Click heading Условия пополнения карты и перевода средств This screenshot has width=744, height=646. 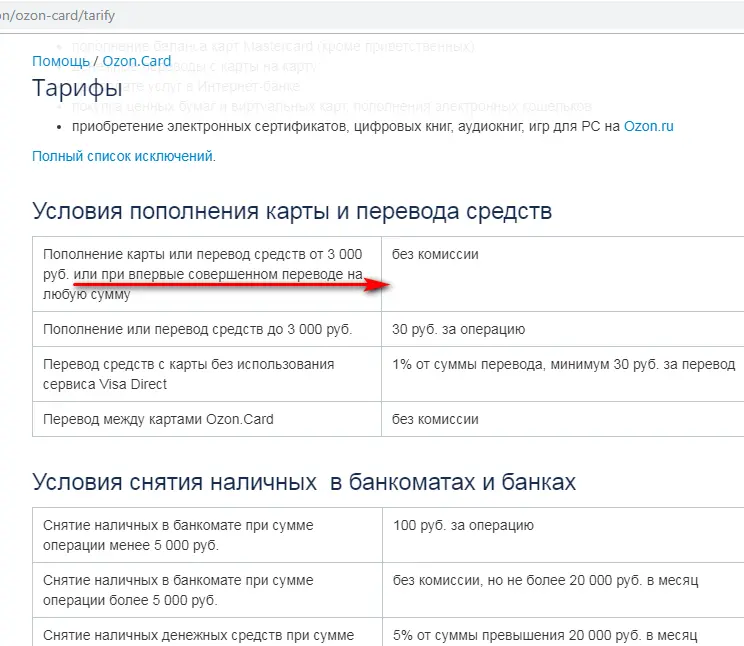click(x=292, y=211)
